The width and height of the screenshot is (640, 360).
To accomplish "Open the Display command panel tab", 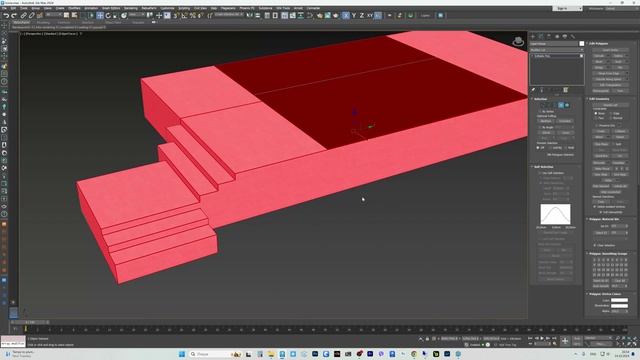I will 565,36.
